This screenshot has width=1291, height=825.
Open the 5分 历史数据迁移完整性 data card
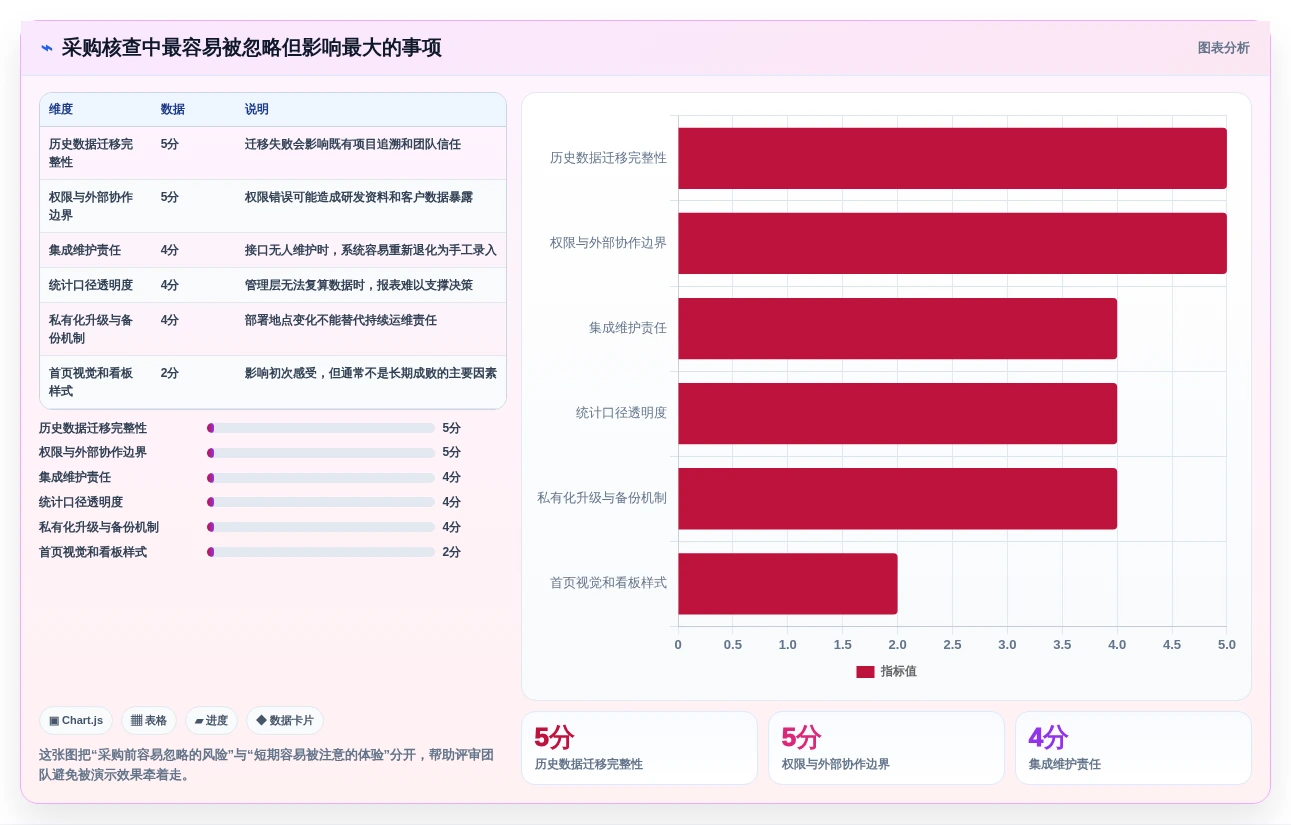[639, 748]
